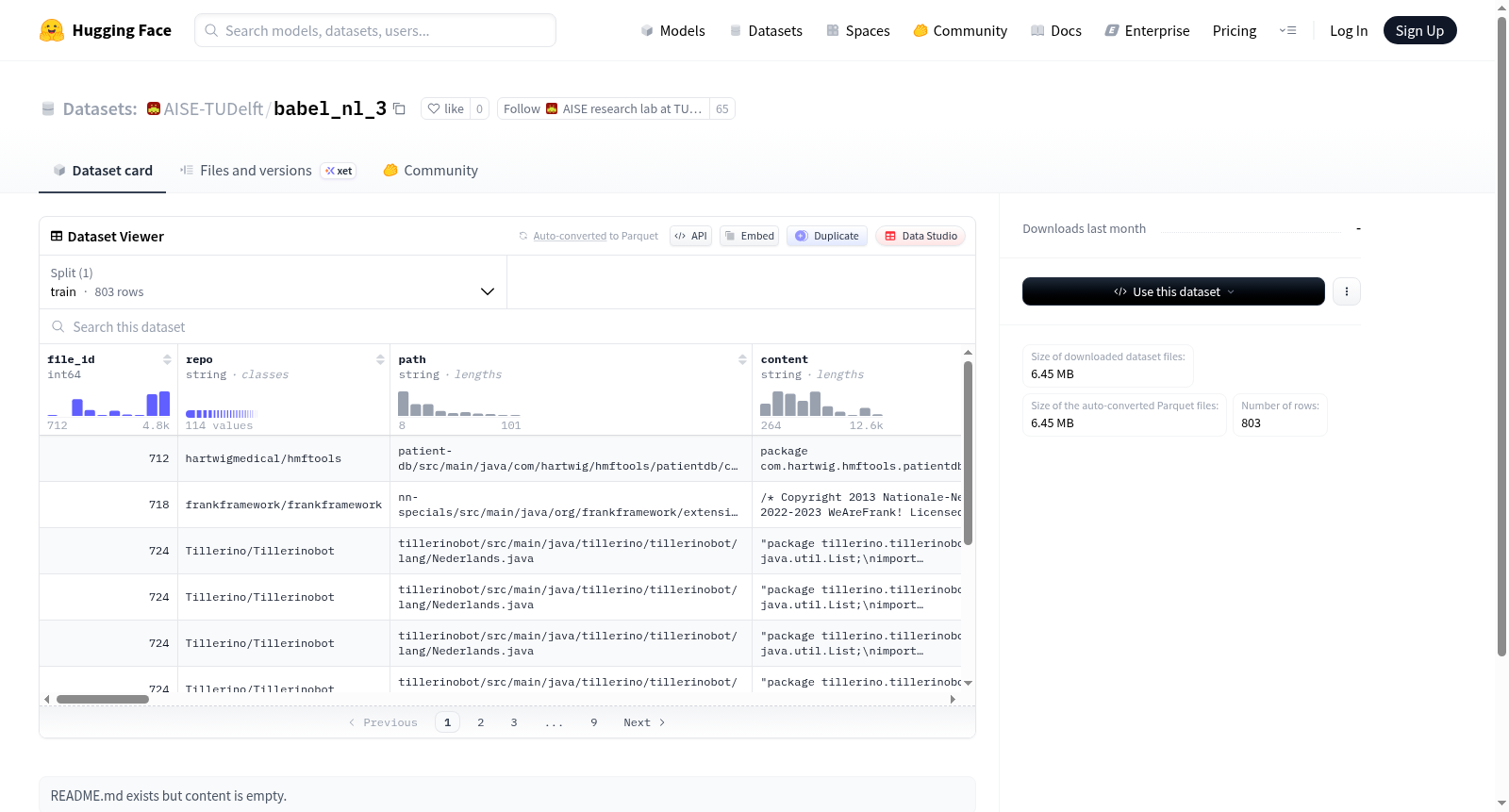Sort the file_id column
Viewport: 1509px width, 812px height.
(x=167, y=359)
